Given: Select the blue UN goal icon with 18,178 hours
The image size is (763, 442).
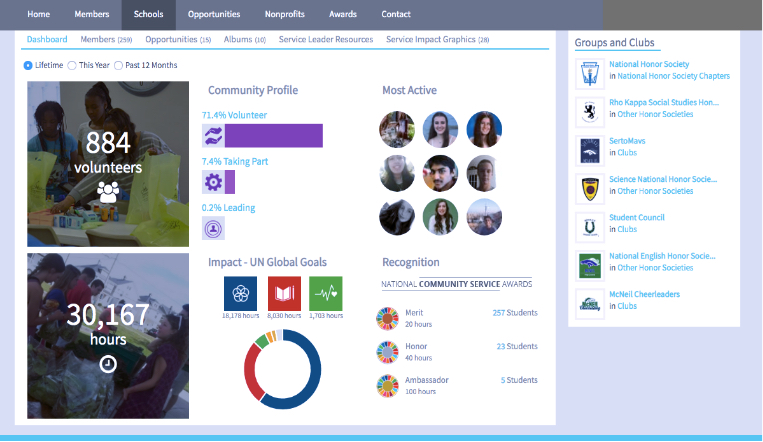Looking at the screenshot, I should tap(240, 294).
